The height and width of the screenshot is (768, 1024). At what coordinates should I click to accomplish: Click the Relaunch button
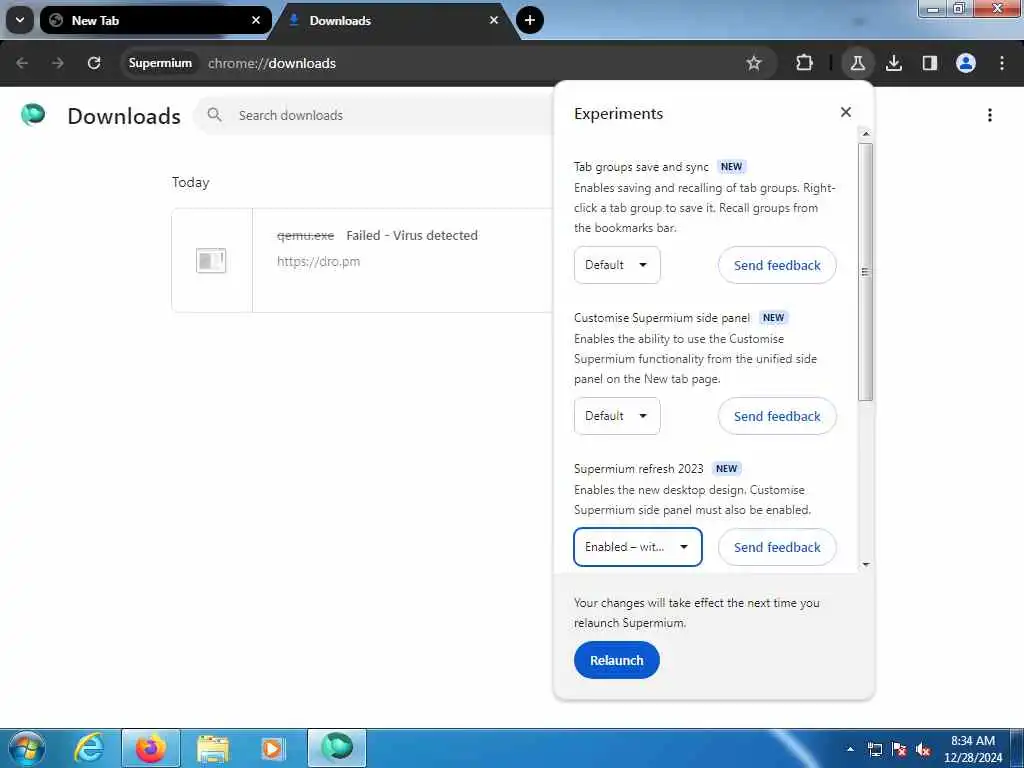(x=616, y=660)
